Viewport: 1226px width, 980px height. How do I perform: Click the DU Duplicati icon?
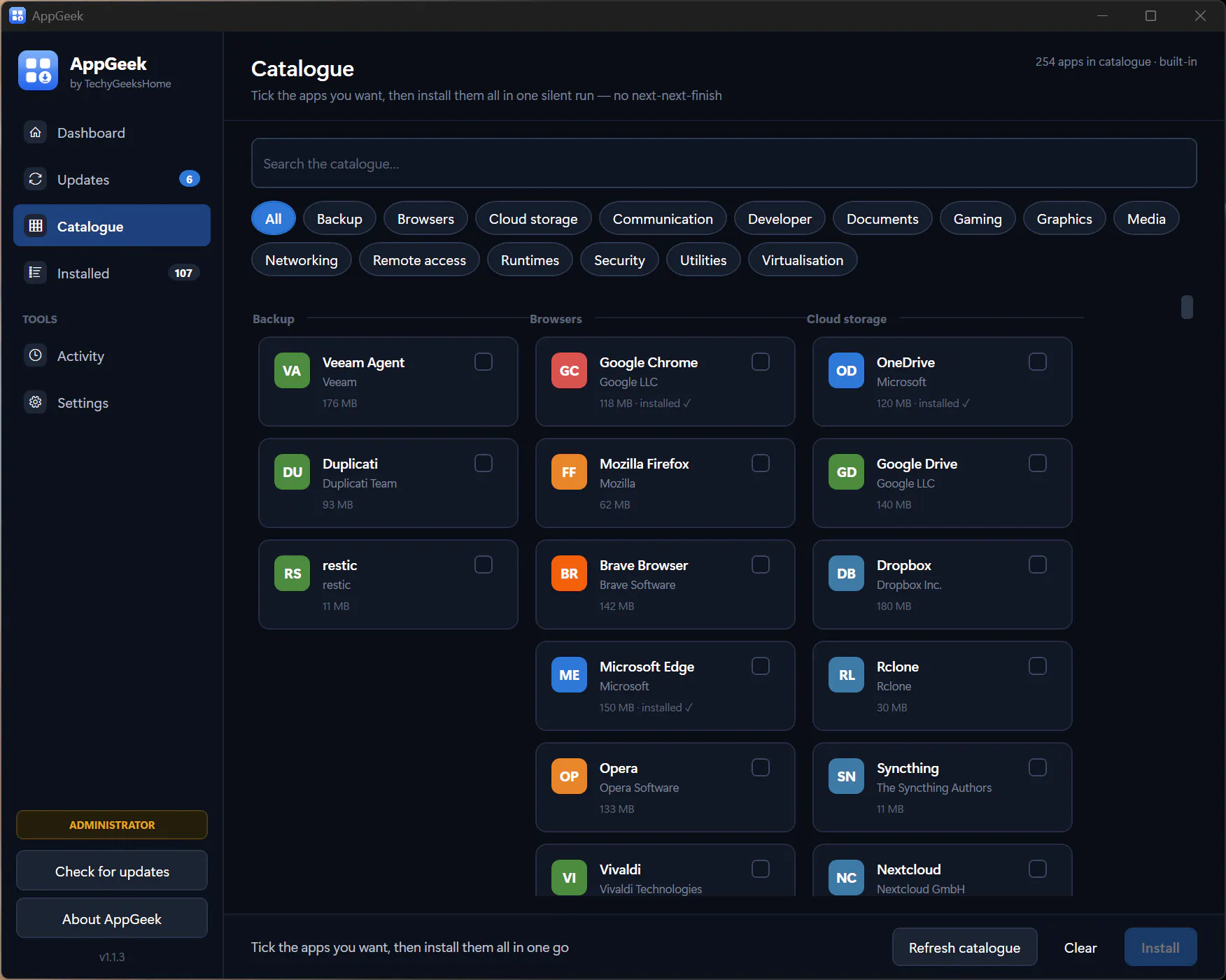click(292, 472)
